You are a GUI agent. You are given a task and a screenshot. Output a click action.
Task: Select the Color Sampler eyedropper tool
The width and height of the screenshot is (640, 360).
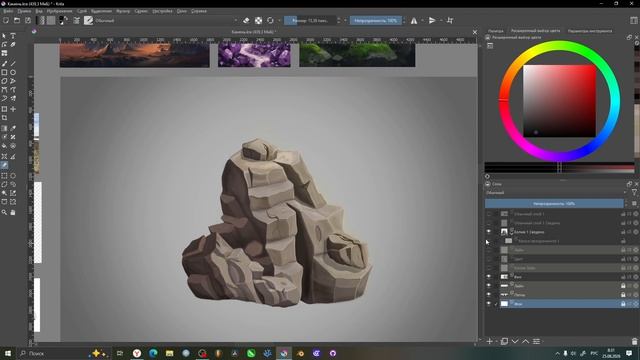click(x=13, y=128)
